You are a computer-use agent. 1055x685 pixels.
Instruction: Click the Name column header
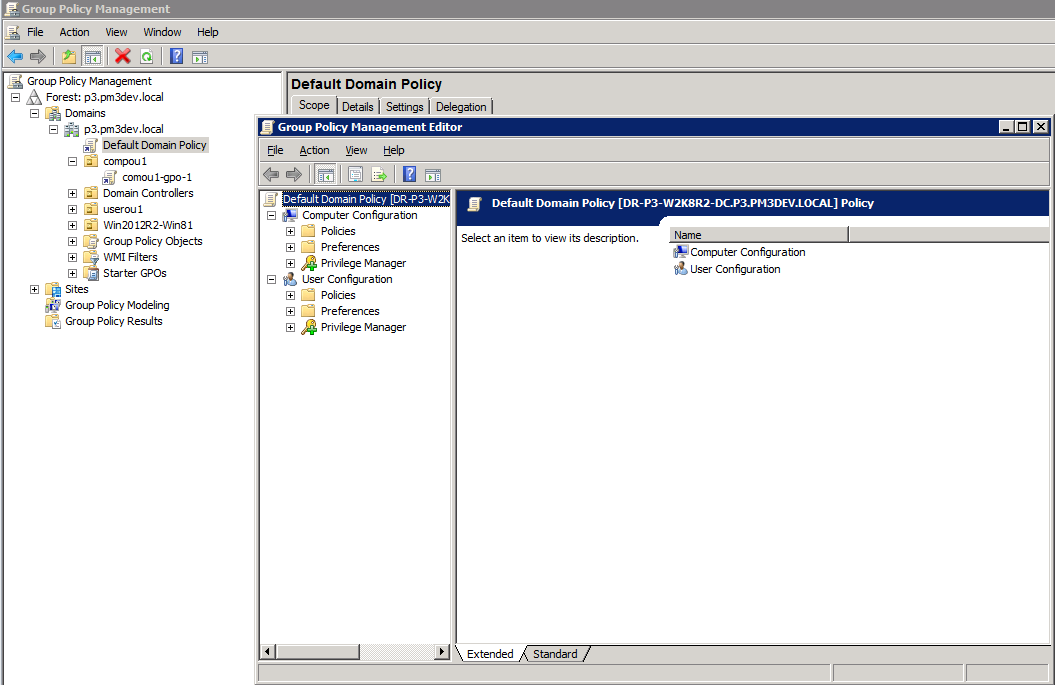(x=759, y=235)
